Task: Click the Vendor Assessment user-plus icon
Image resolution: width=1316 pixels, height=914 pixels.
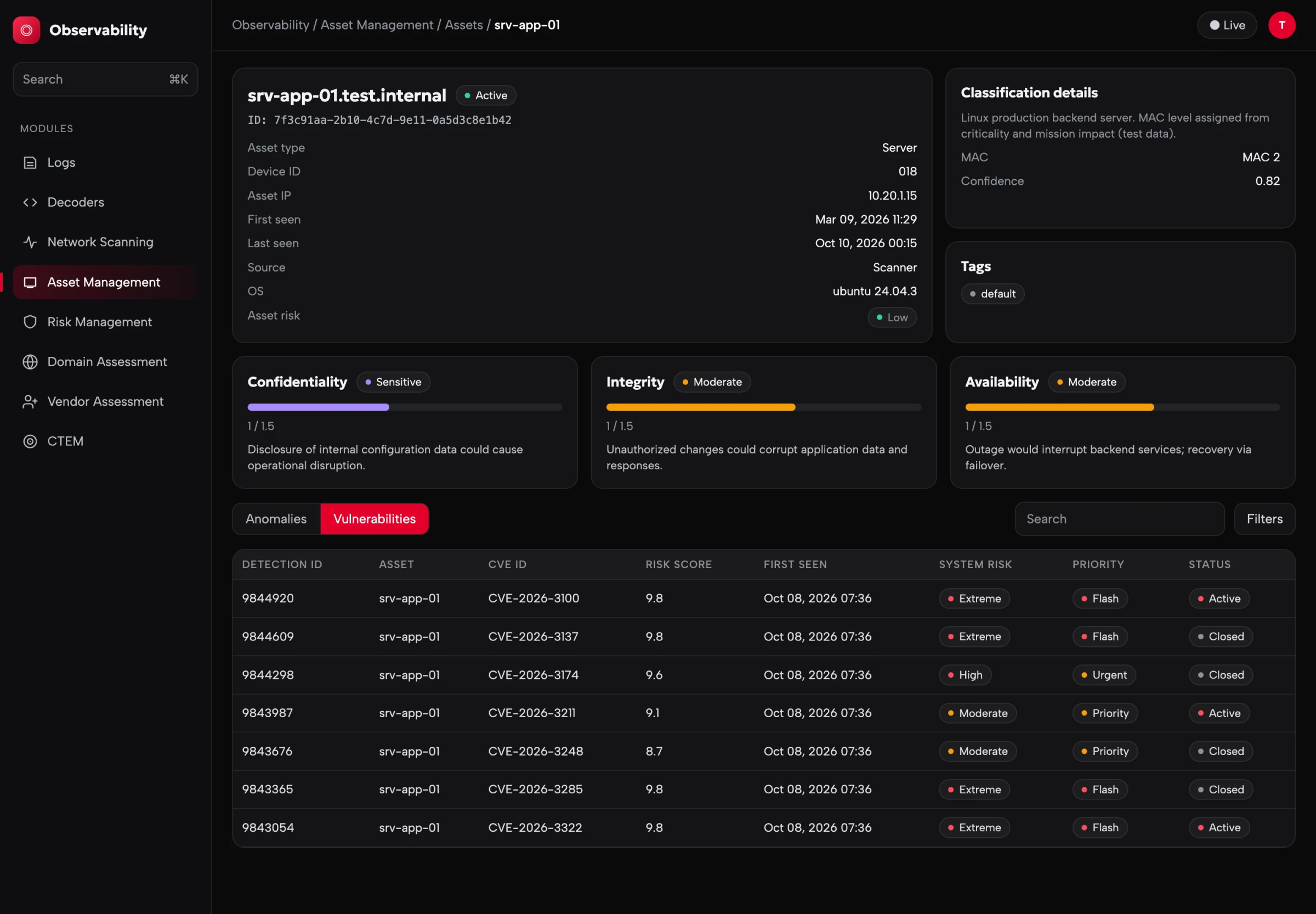Action: point(30,401)
